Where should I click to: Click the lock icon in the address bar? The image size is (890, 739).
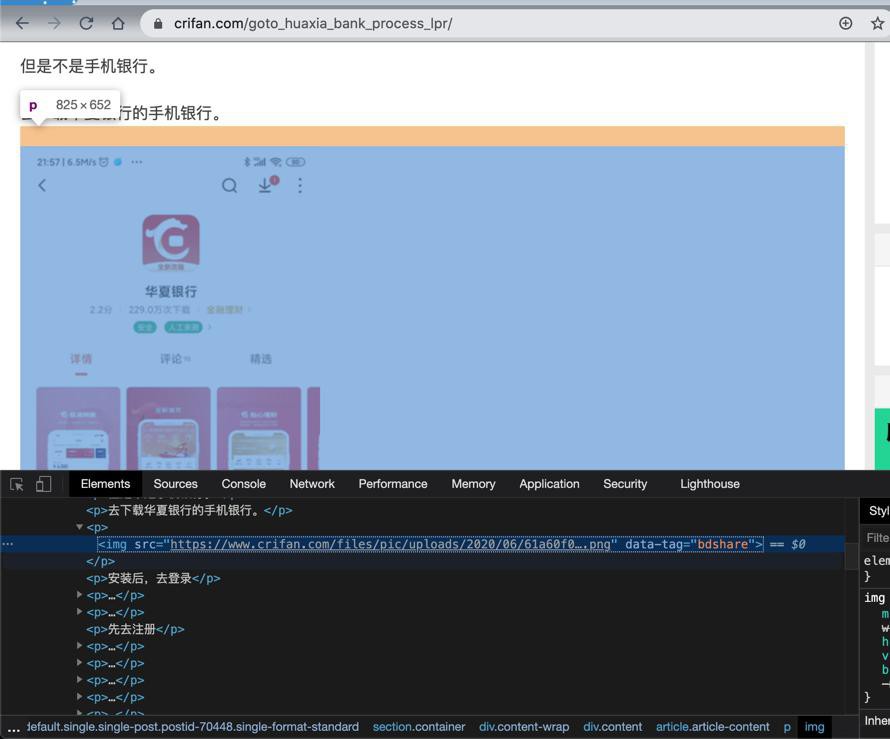(x=158, y=23)
